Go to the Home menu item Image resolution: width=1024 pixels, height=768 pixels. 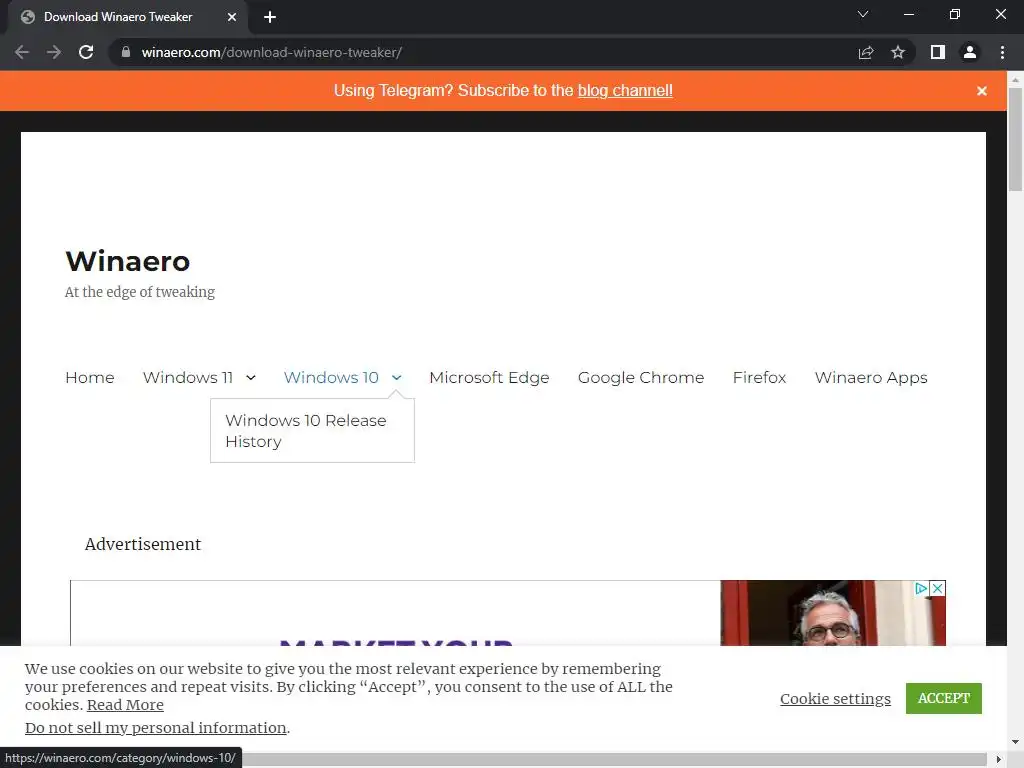[x=90, y=377]
